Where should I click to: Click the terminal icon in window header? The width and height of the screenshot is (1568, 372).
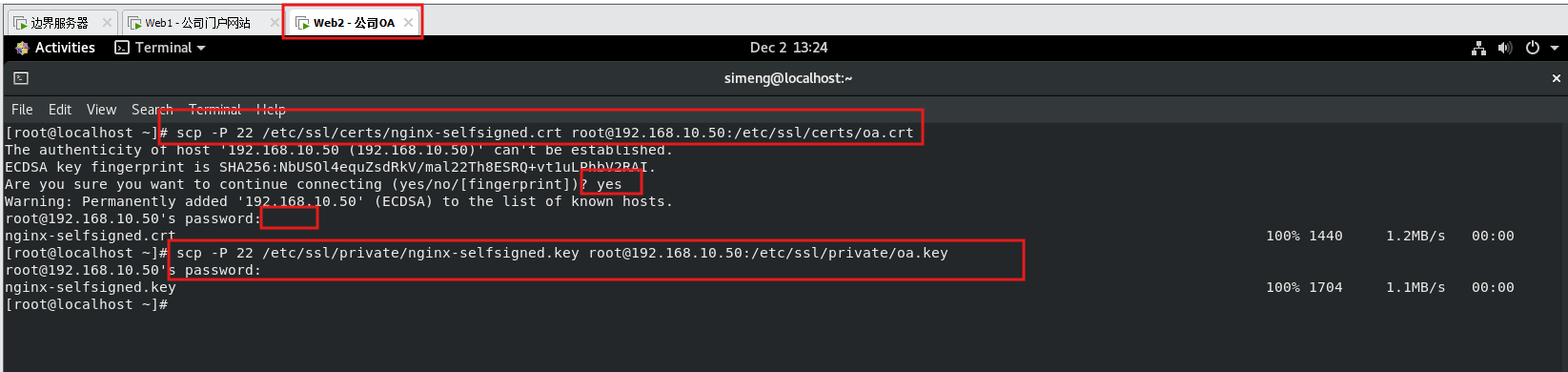click(21, 78)
